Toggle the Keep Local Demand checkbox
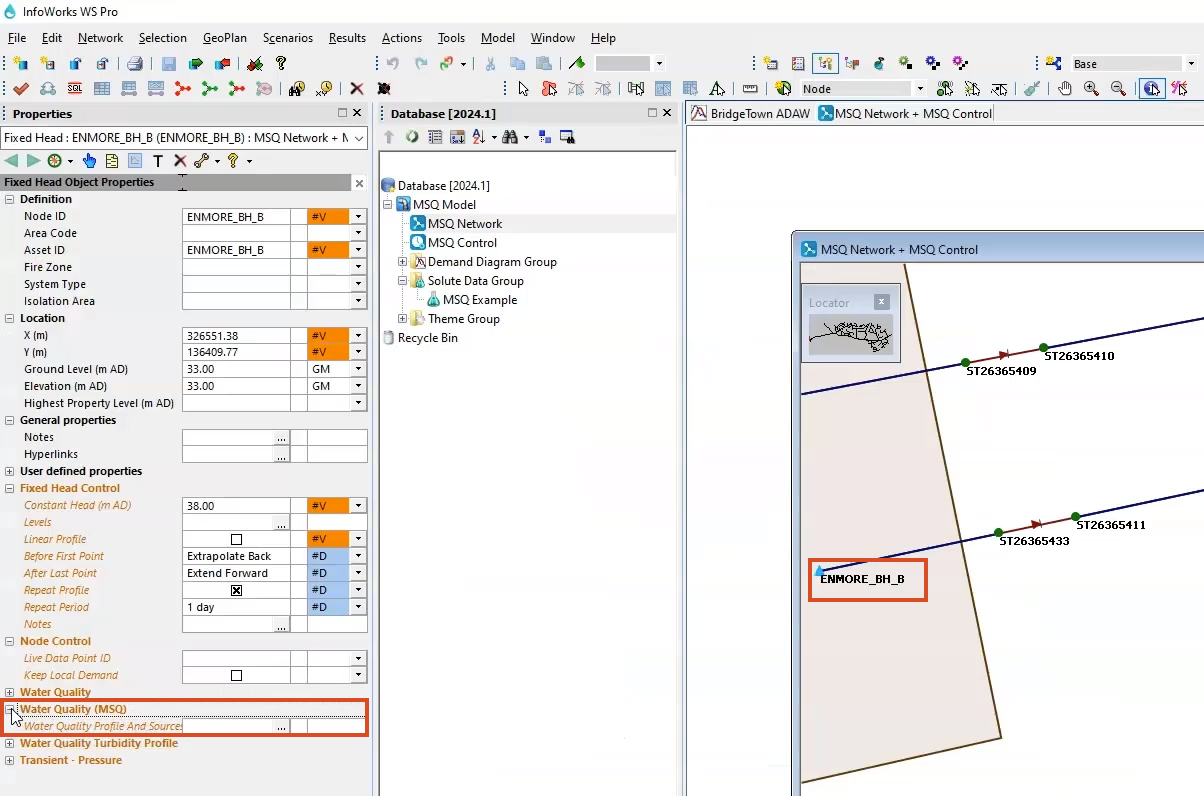Screen dimensions: 1204x796 pyautogui.click(x=236, y=676)
